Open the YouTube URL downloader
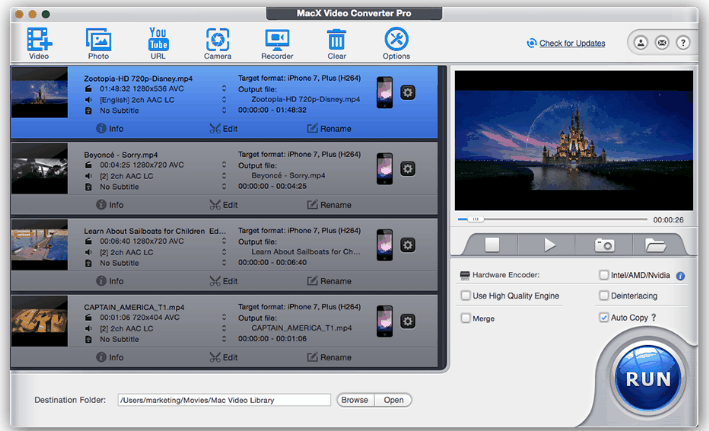The image size is (709, 431). point(158,43)
